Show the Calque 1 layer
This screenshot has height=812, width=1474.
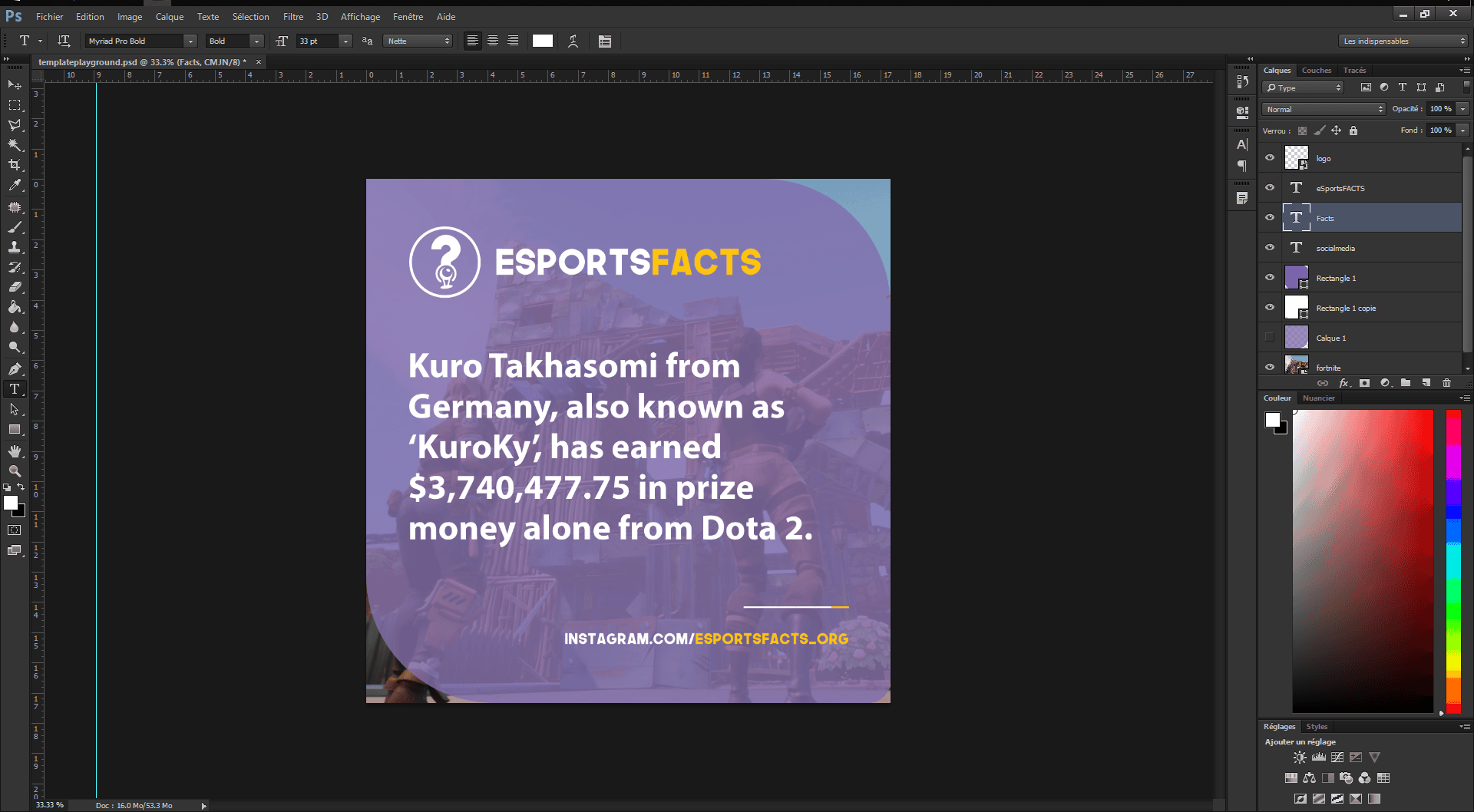1270,338
